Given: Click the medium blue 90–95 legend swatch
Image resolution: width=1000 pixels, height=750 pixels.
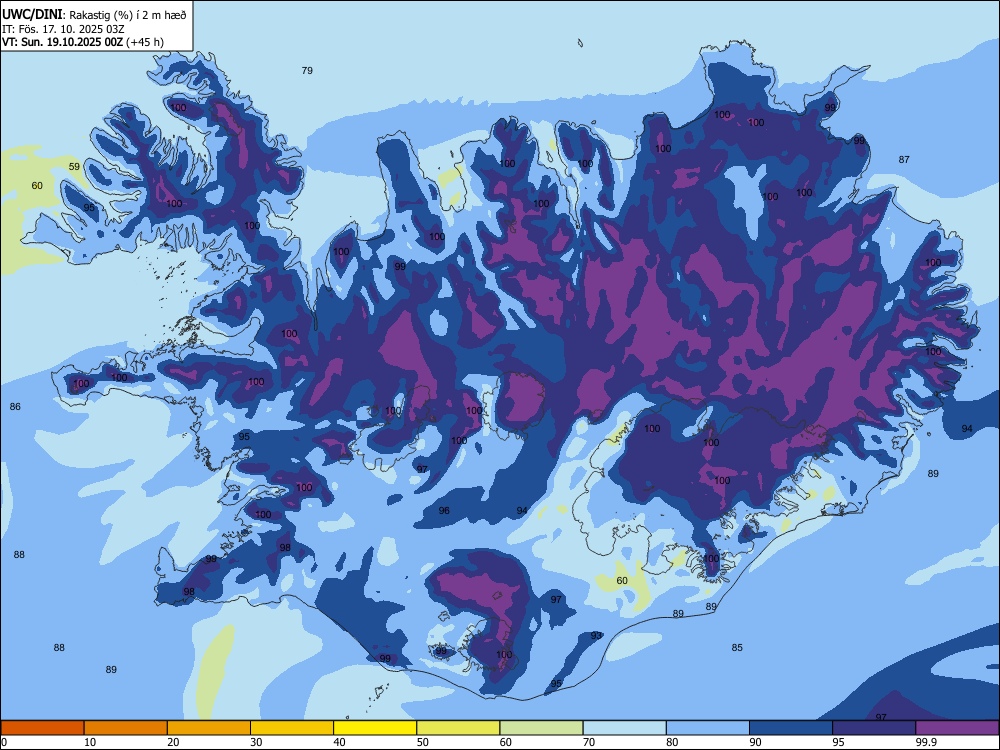Looking at the screenshot, I should [x=791, y=728].
